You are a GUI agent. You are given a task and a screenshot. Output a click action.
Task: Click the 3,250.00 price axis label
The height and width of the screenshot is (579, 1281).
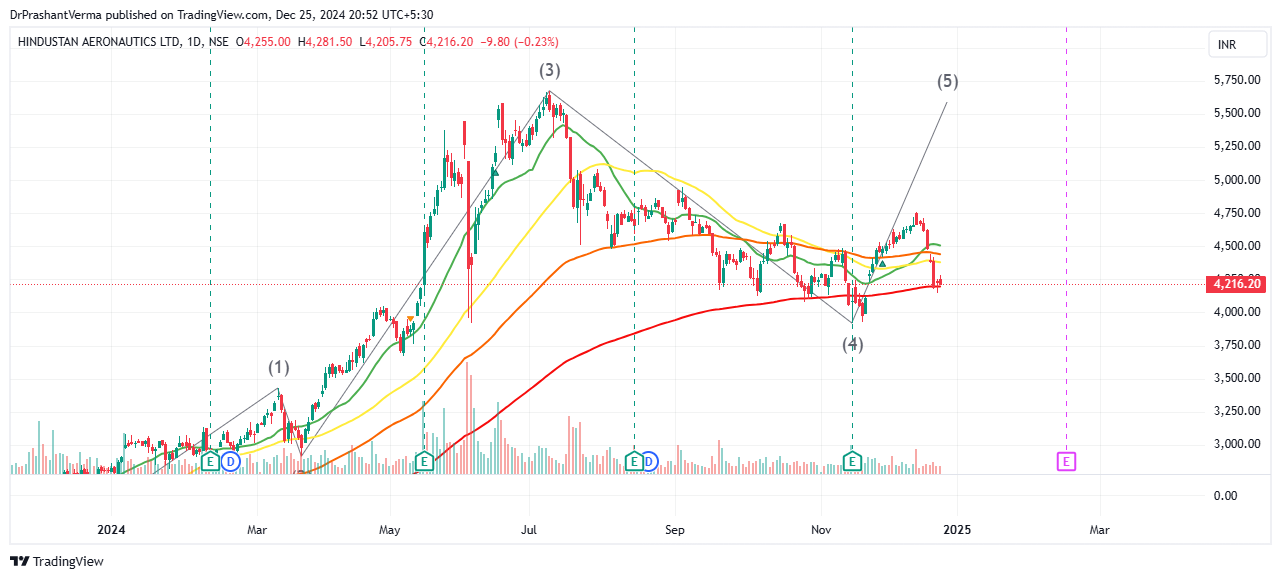1237,411
